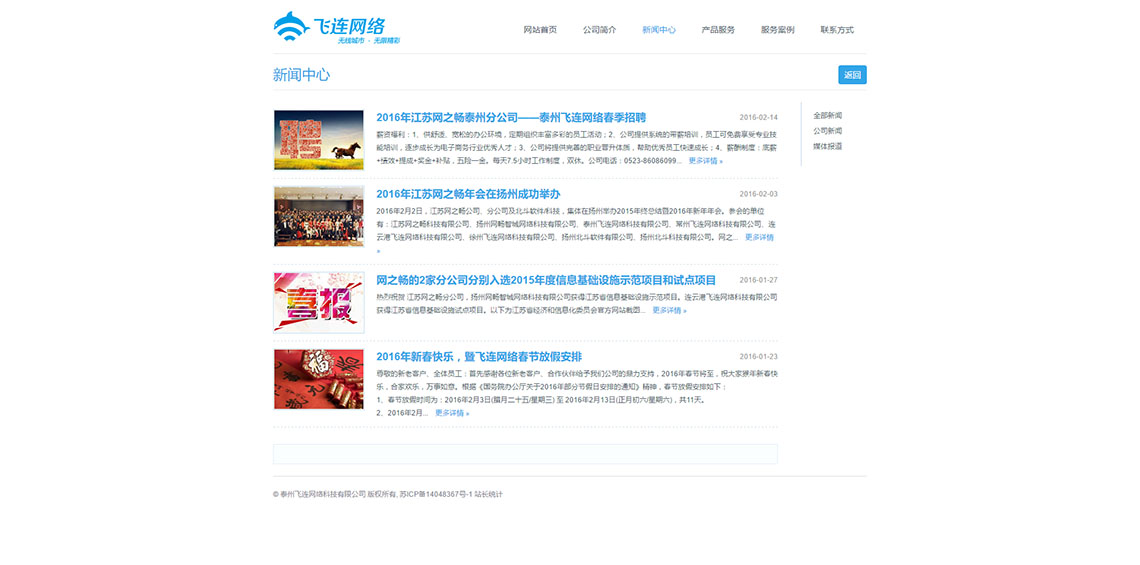The image size is (1140, 565).
Task: Click the blue 返回 button
Action: [x=852, y=75]
